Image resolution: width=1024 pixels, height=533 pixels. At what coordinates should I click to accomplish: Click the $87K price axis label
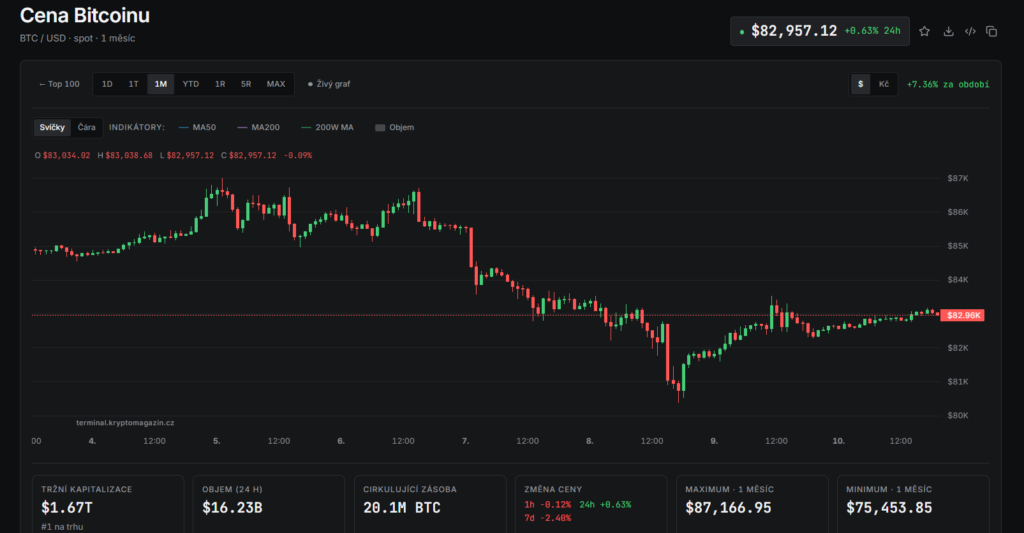click(957, 178)
